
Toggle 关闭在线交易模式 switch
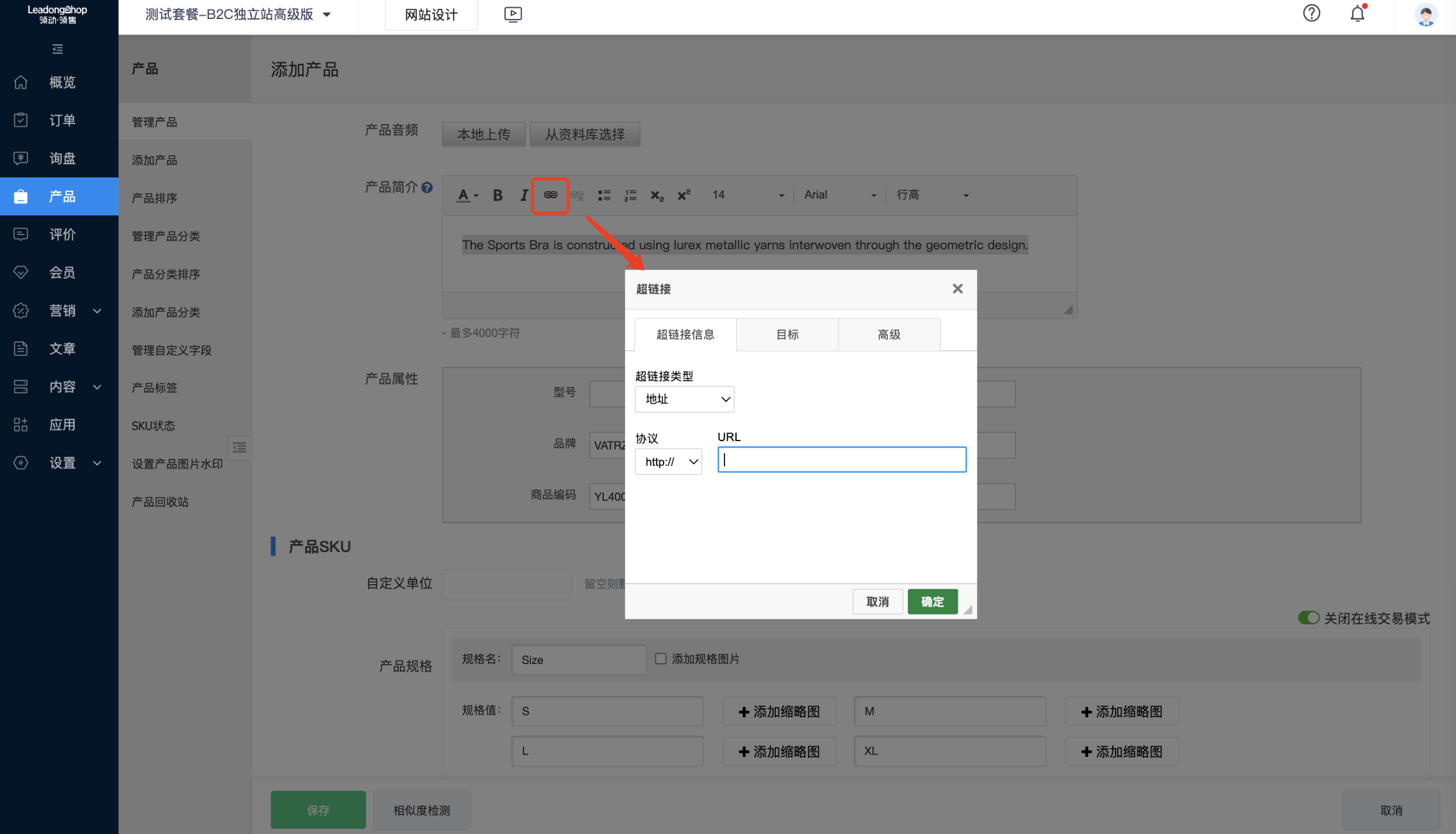1308,618
